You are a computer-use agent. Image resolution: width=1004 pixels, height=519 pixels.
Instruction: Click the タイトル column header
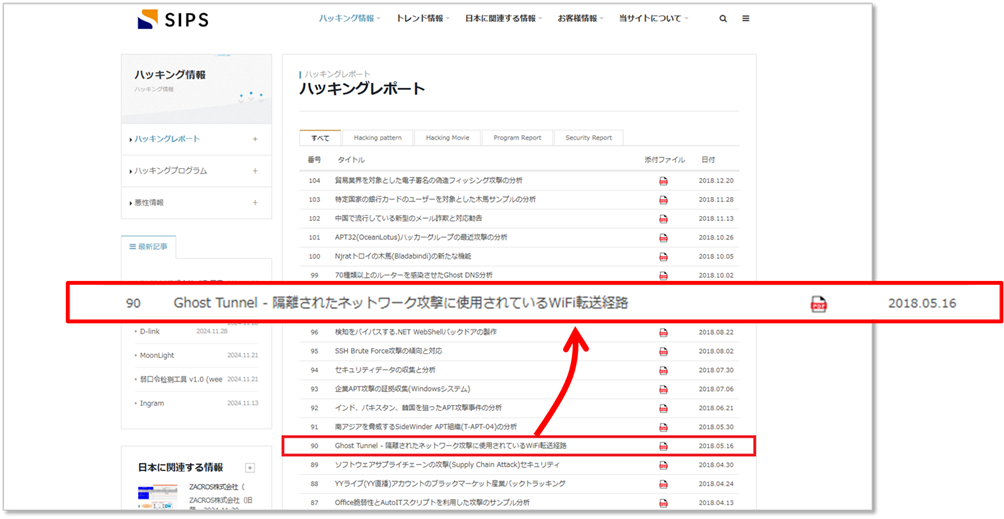[x=352, y=159]
